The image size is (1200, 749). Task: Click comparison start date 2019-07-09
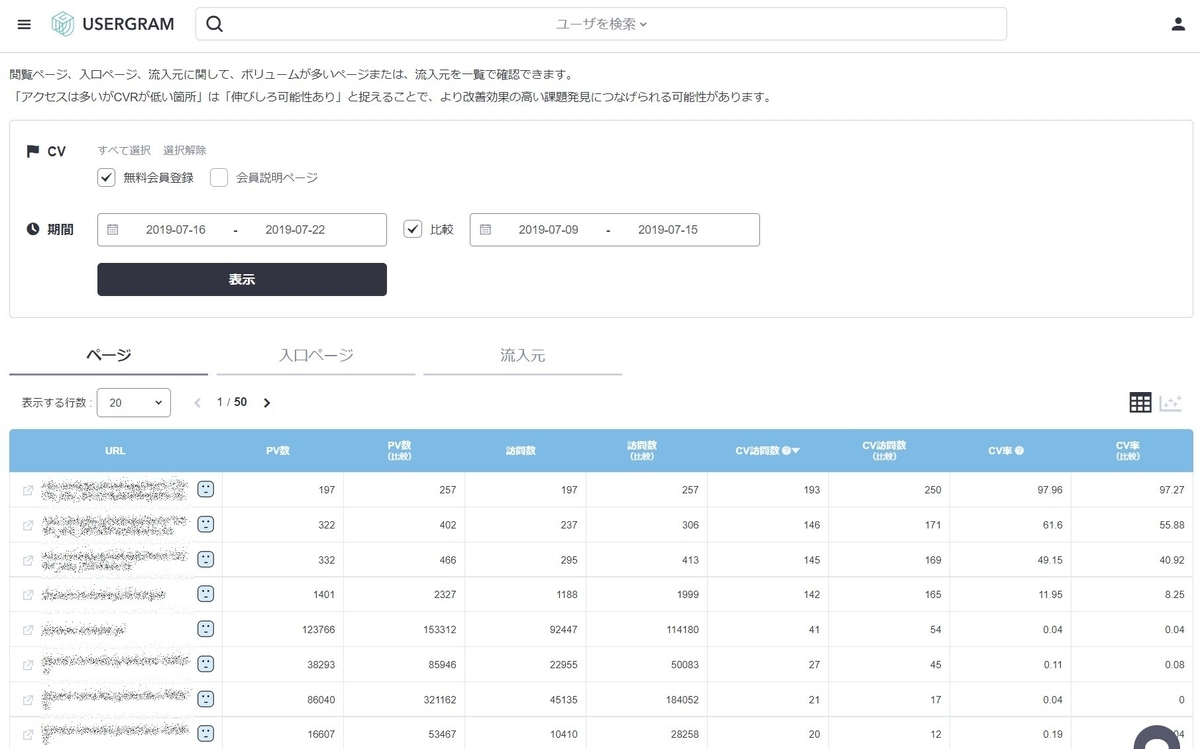[x=548, y=230]
